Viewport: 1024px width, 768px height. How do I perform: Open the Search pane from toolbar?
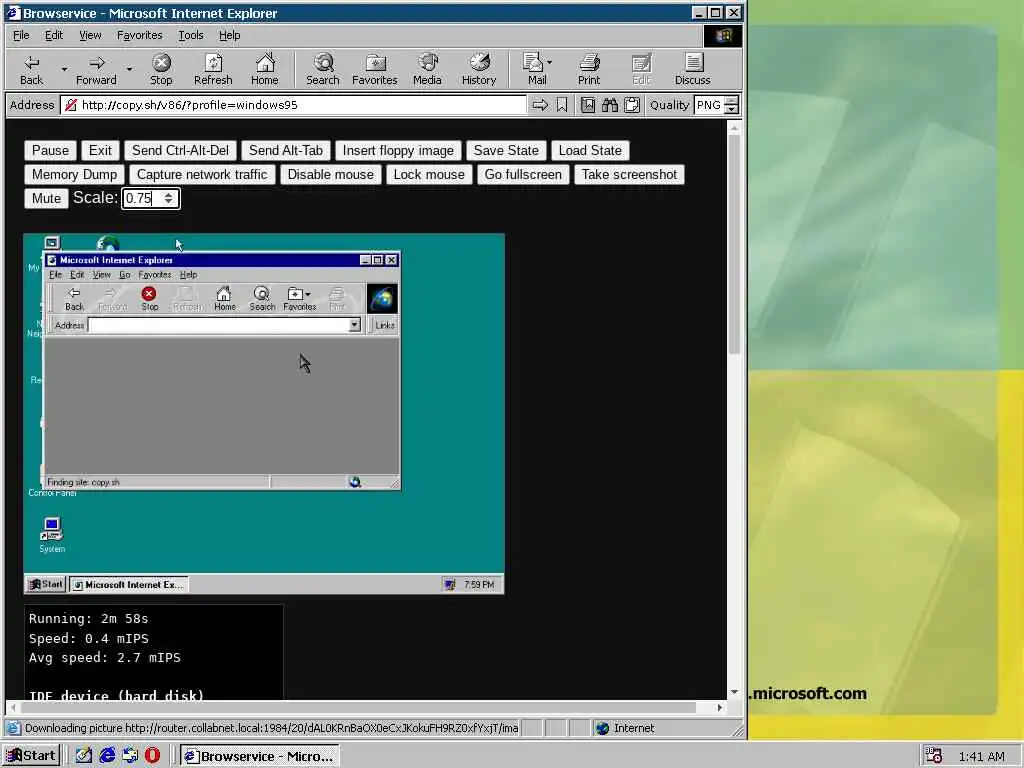[323, 69]
